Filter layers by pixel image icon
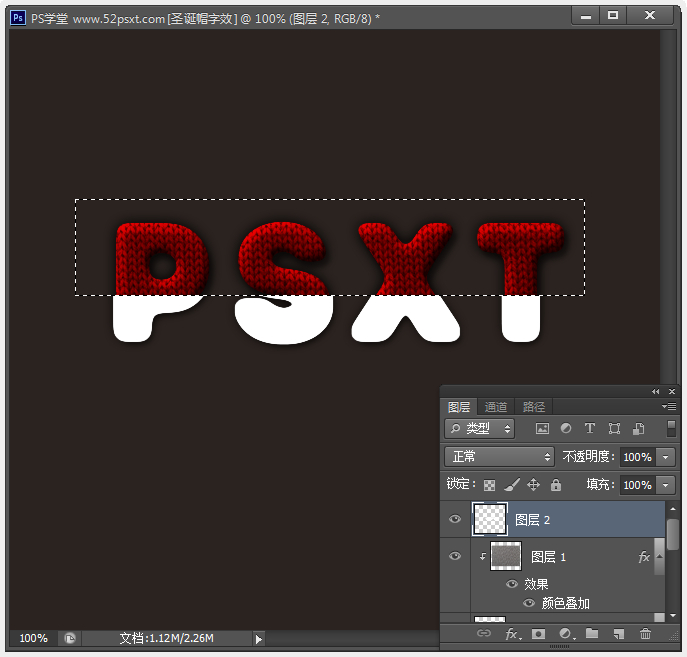Screen dimensions: 687x657 tap(542, 428)
